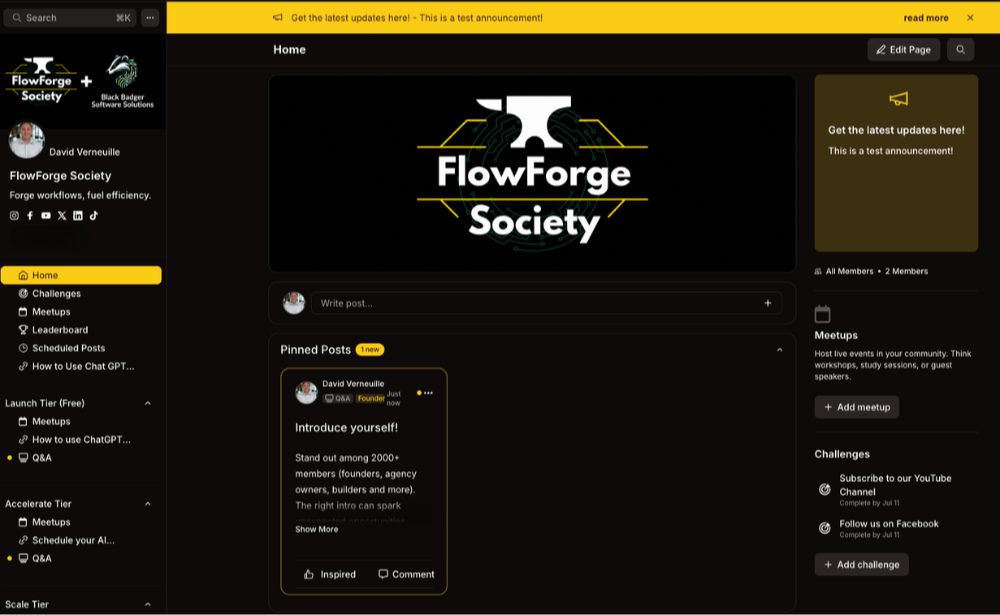Viewport: 1000px width, 615px height.
Task: Click the search magnifier next to Edit Page
Action: point(960,50)
